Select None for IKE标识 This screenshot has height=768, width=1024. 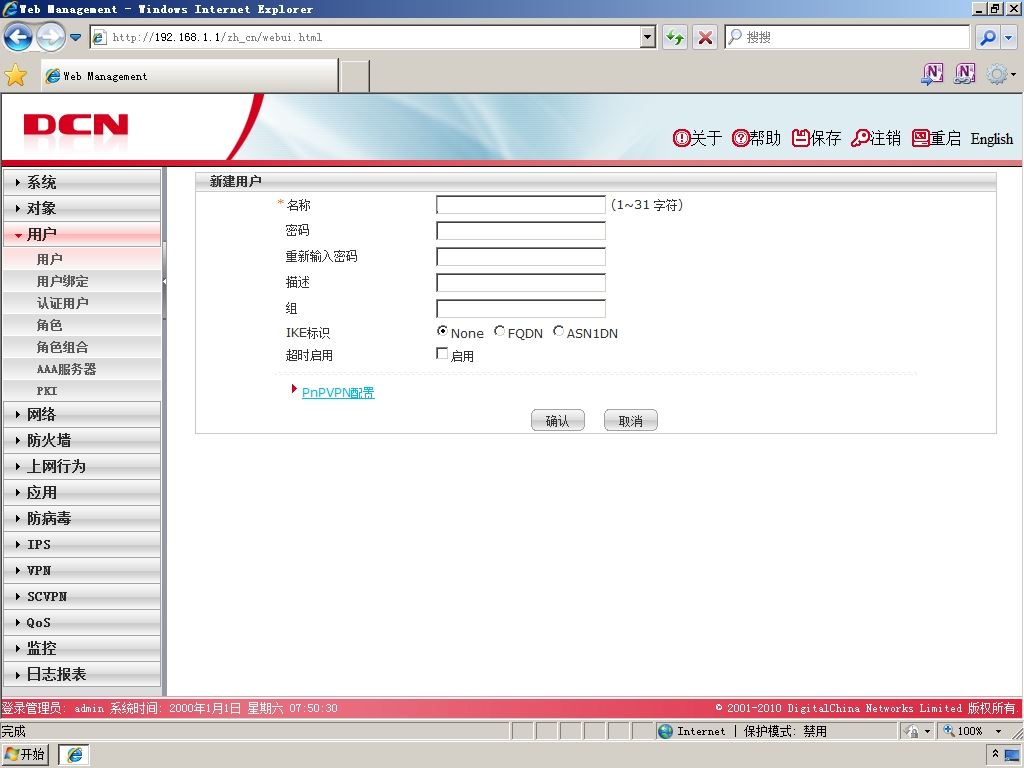[x=442, y=331]
